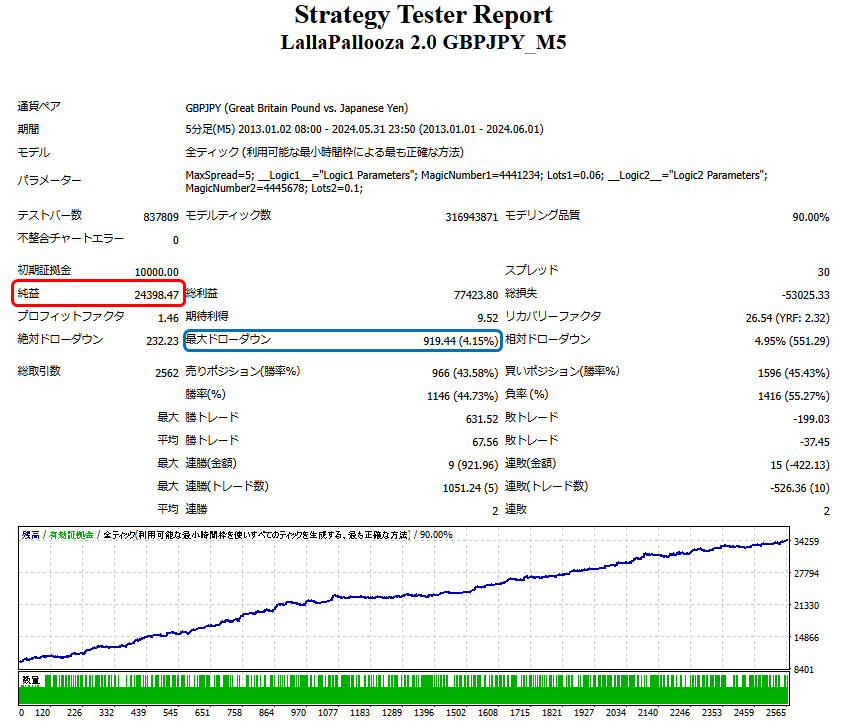
Task: Click the 純益 value 24398.47
Action: point(156,295)
